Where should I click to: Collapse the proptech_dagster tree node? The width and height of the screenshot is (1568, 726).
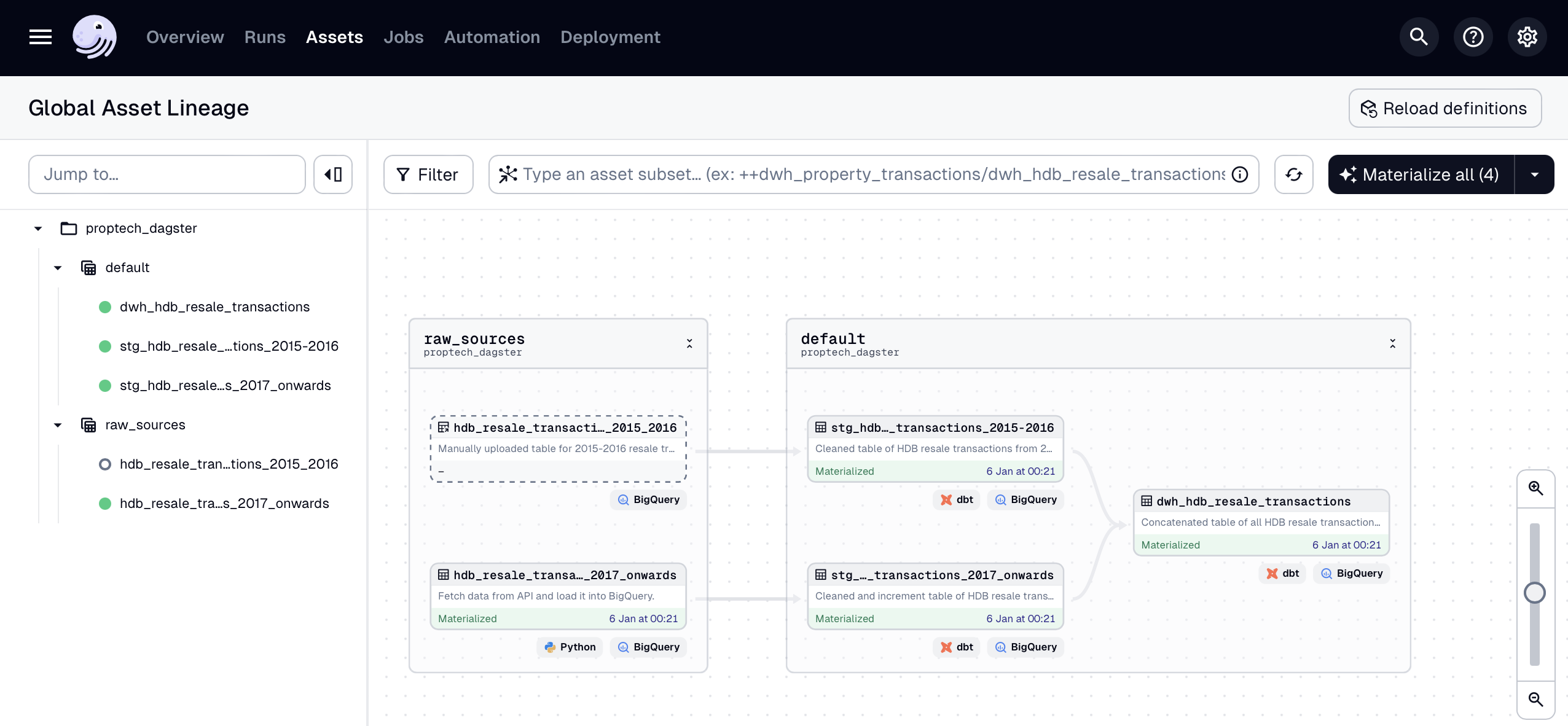coord(38,228)
